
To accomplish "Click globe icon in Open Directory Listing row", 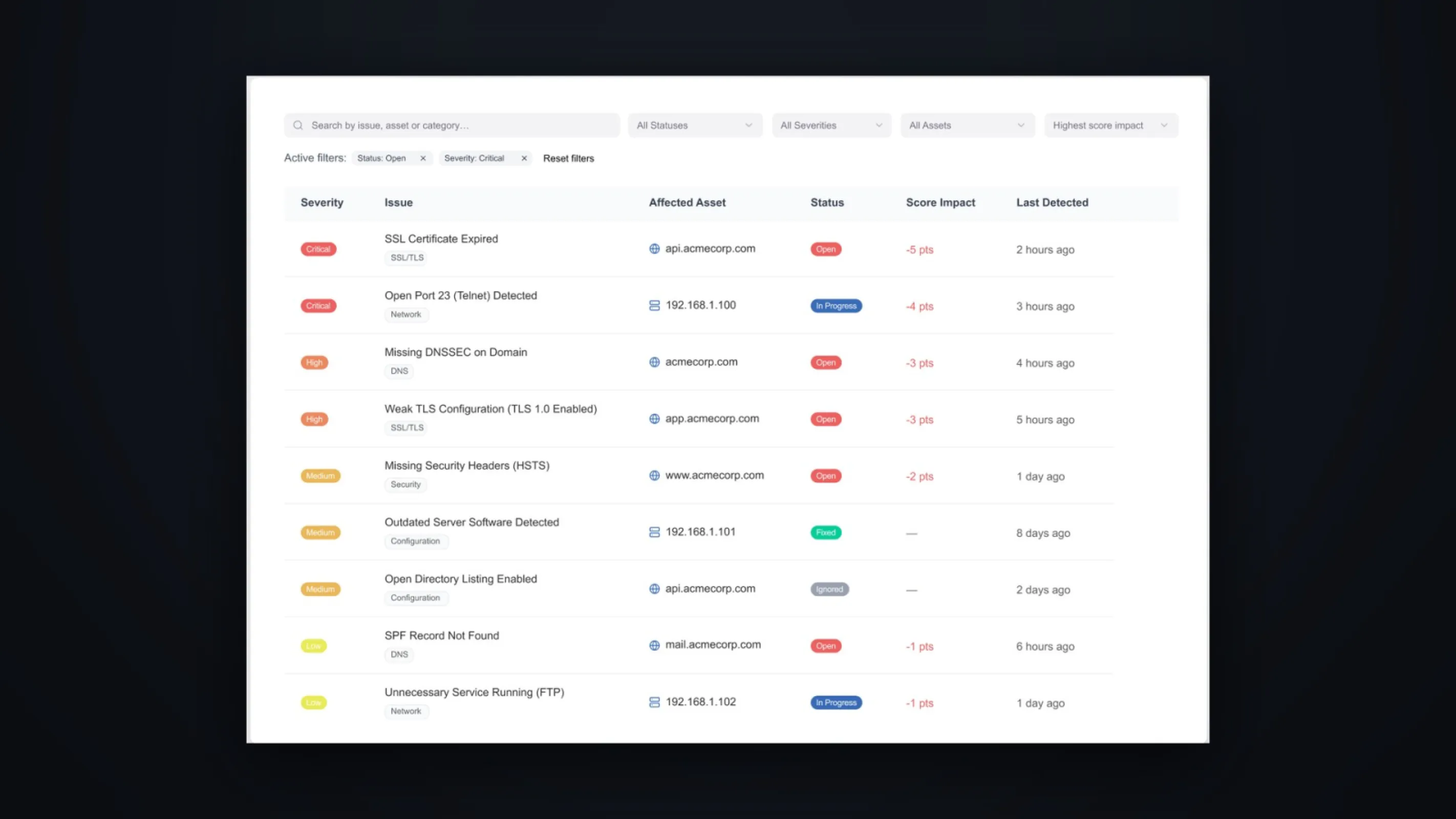I will point(654,589).
